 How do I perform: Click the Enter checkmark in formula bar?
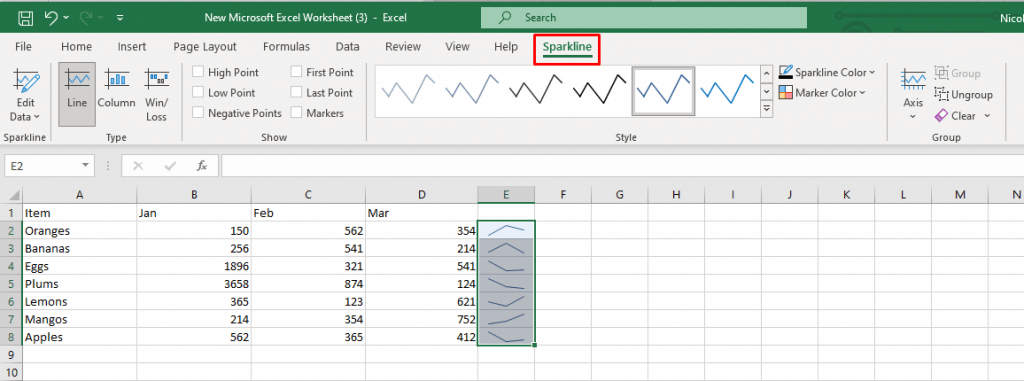(170, 166)
